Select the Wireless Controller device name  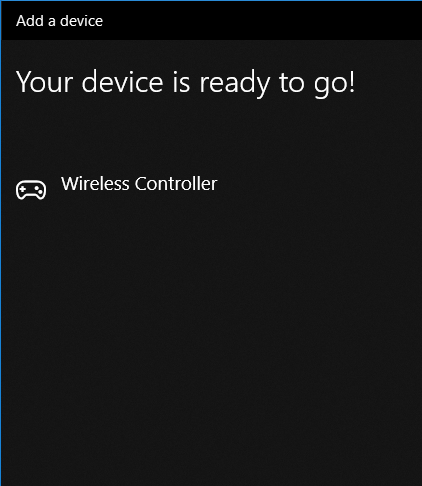coord(139,184)
